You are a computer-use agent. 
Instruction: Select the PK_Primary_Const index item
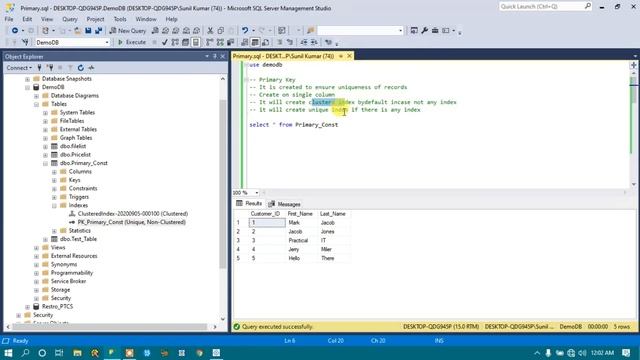(131, 222)
